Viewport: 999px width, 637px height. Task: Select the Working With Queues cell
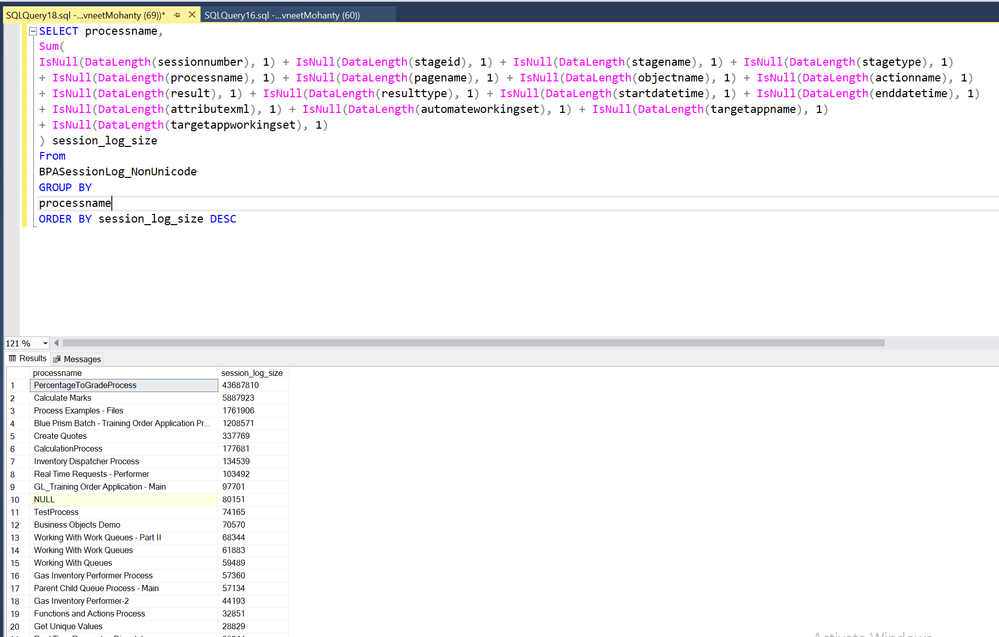[x=124, y=564]
